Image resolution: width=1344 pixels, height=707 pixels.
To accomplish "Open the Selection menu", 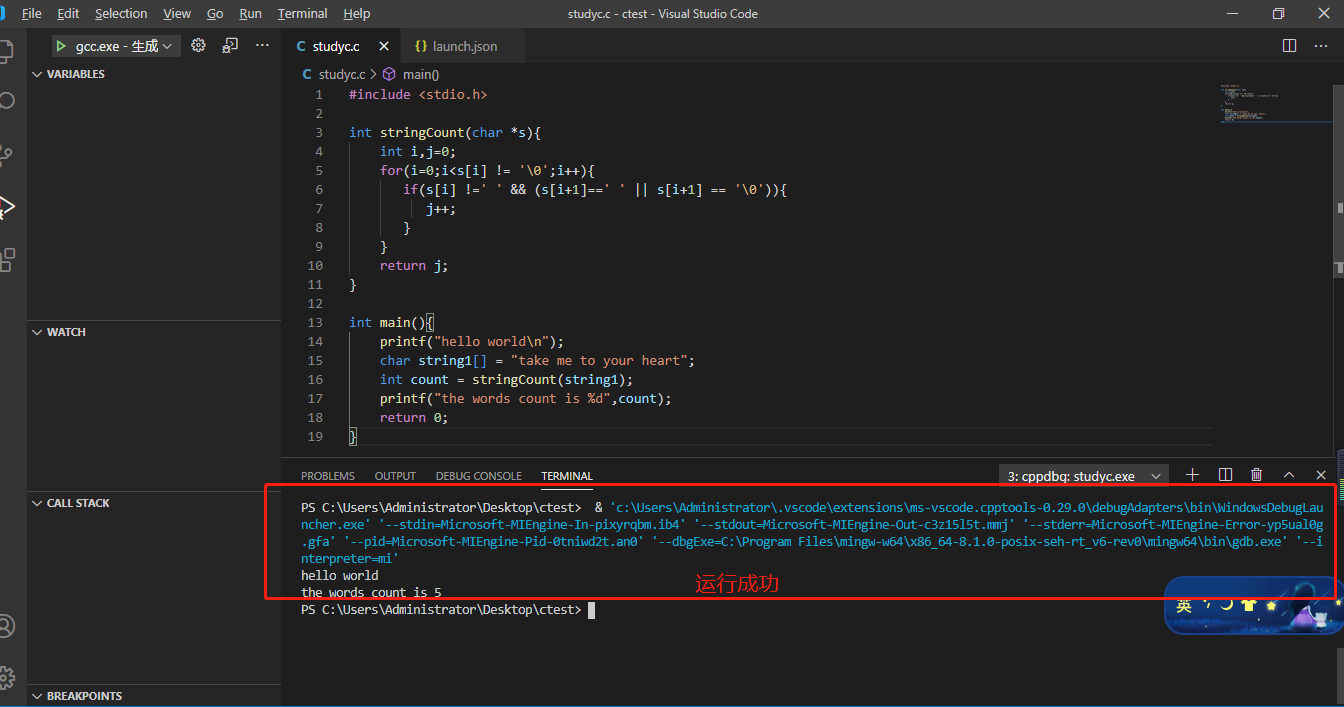I will click(x=121, y=14).
